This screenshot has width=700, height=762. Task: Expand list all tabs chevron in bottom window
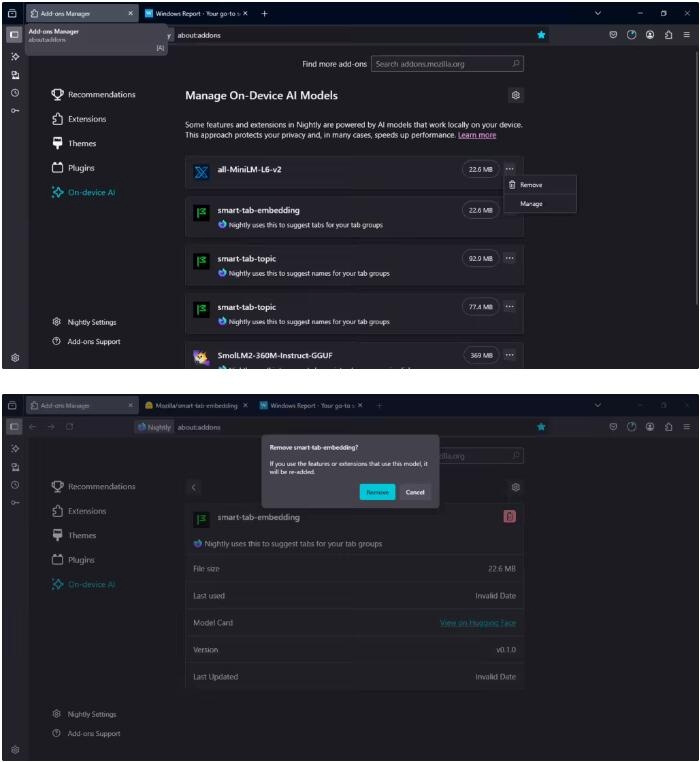click(x=598, y=405)
